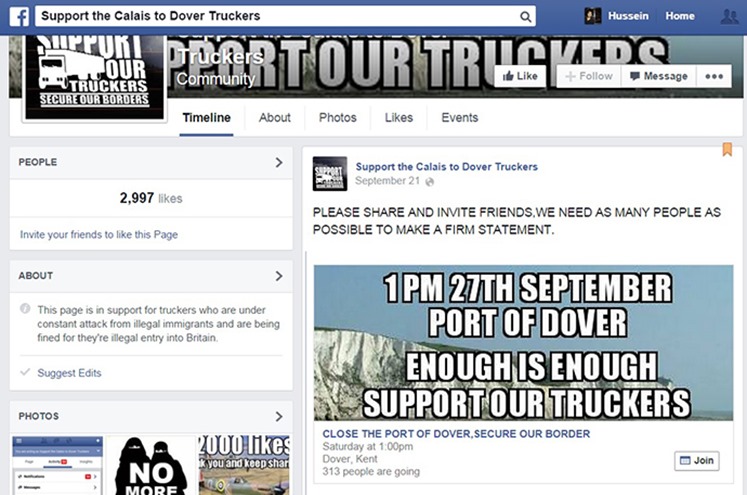This screenshot has height=495, width=747.
Task: Expand the People section chevron
Action: (x=279, y=162)
